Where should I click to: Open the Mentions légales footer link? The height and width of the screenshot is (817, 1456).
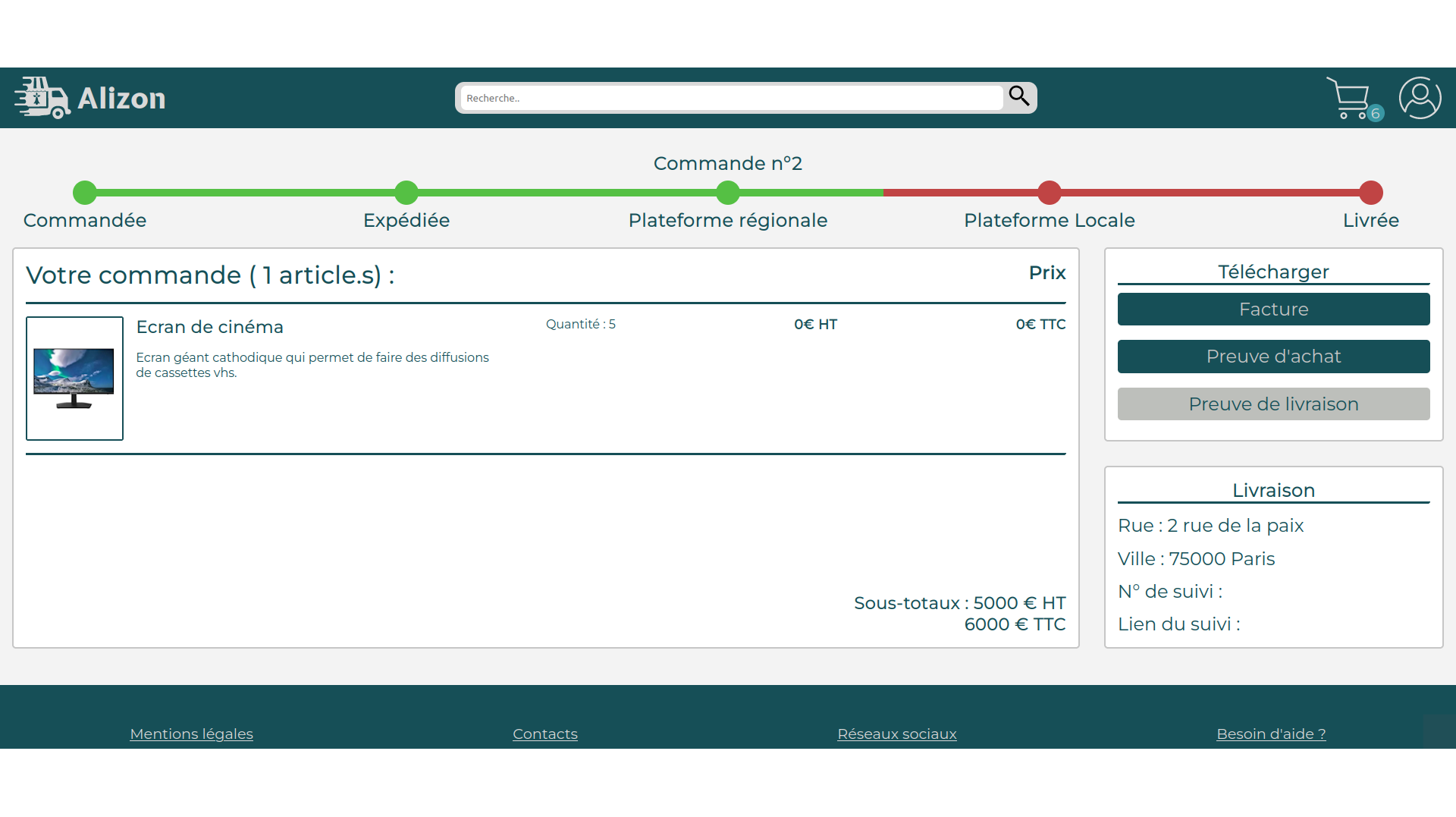tap(191, 734)
